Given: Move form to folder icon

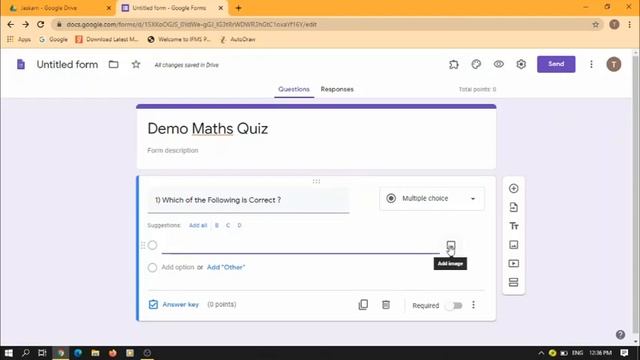Looking at the screenshot, I should [x=113, y=64].
